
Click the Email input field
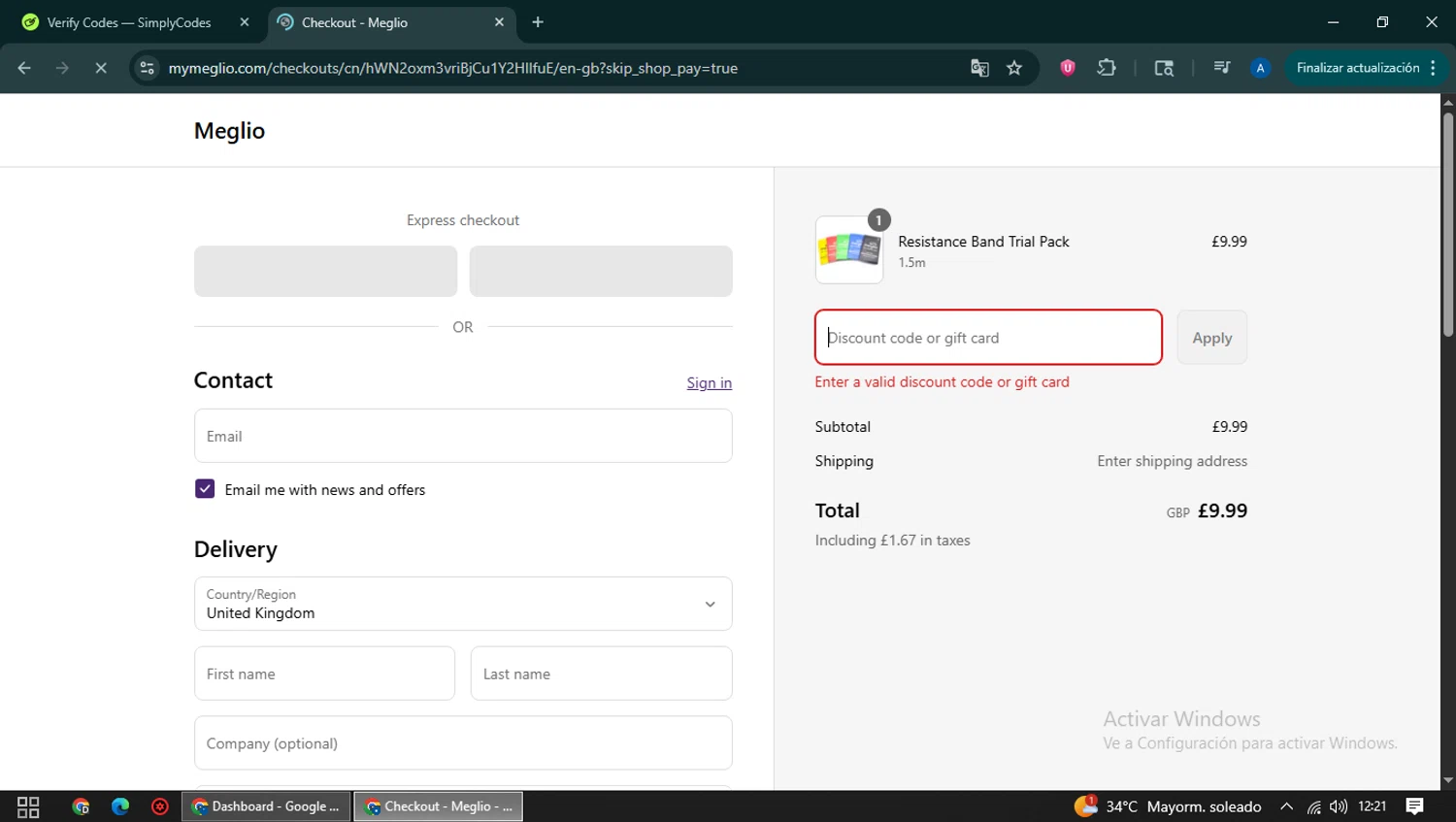[463, 436]
